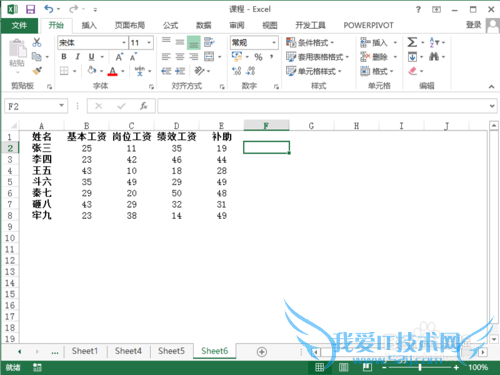Align cell content to the bottom

(x=194, y=43)
